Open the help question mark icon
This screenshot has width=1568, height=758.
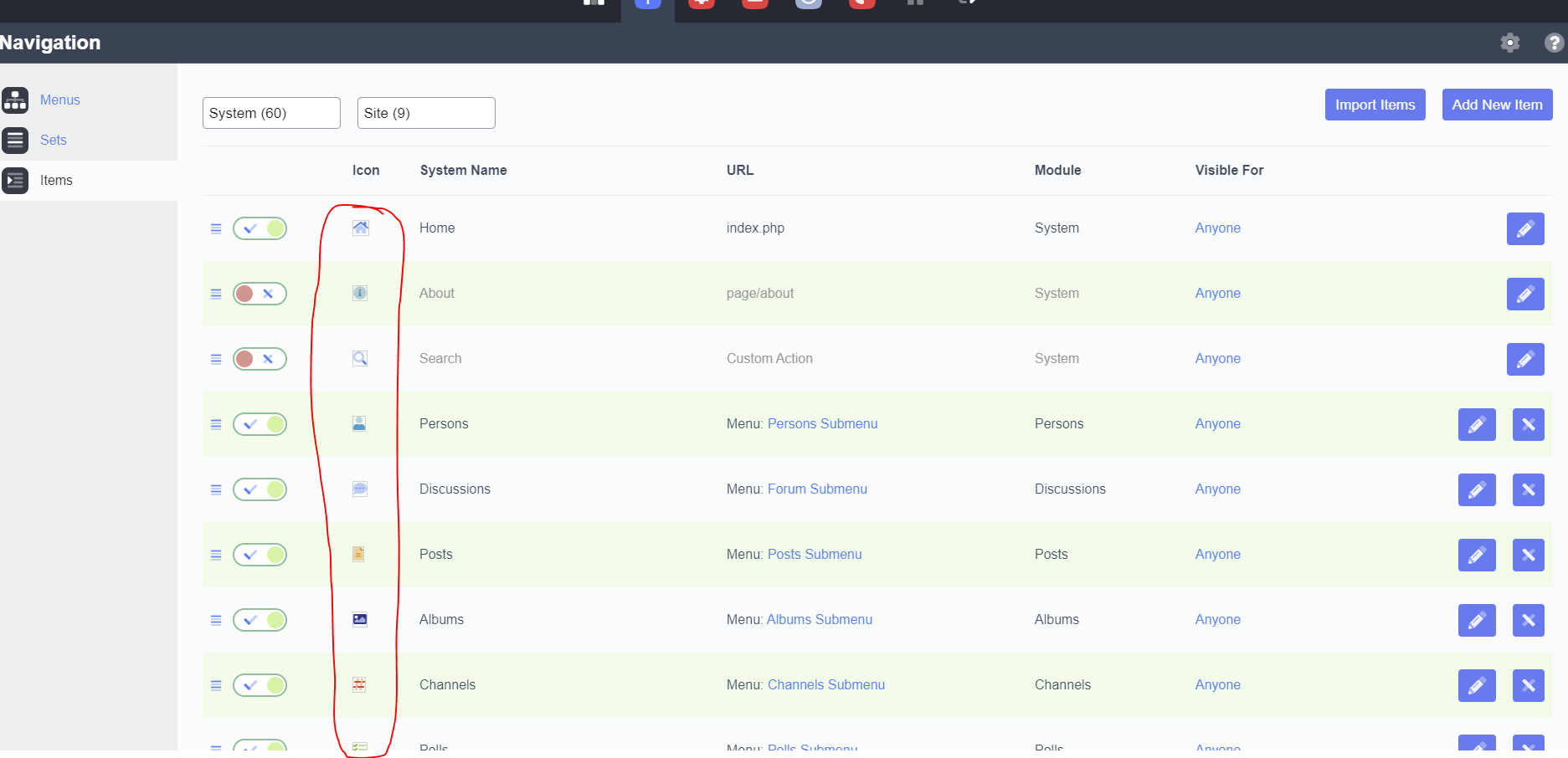pos(1554,43)
